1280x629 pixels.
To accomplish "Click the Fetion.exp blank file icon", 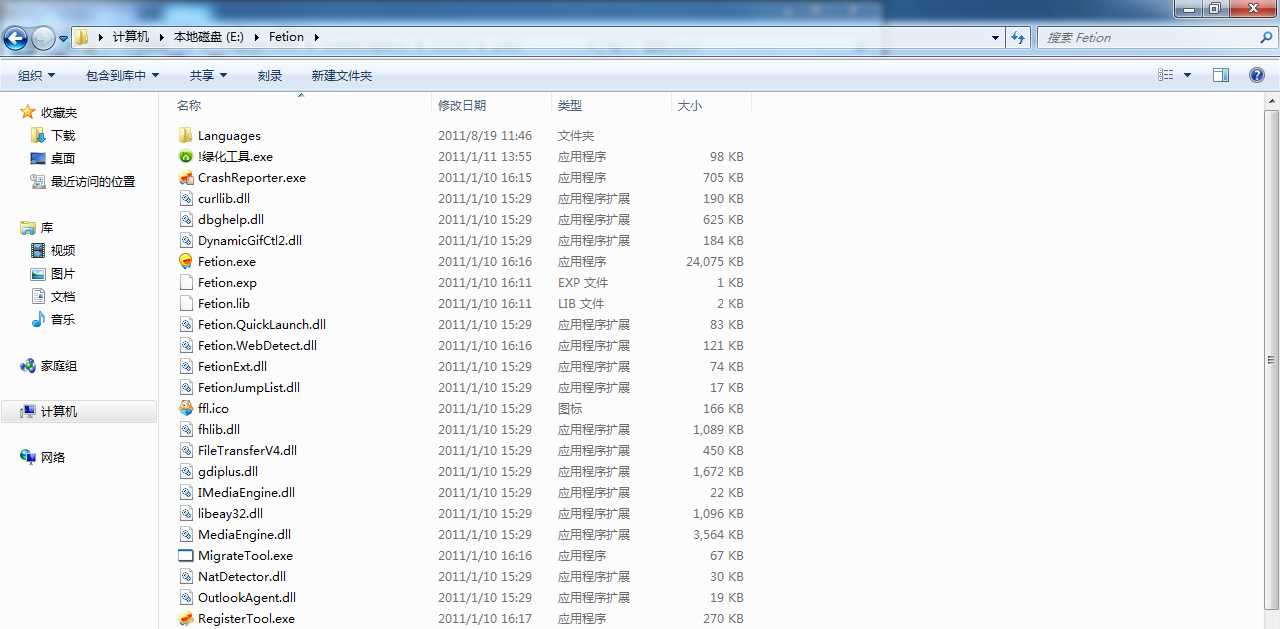I will pos(185,282).
